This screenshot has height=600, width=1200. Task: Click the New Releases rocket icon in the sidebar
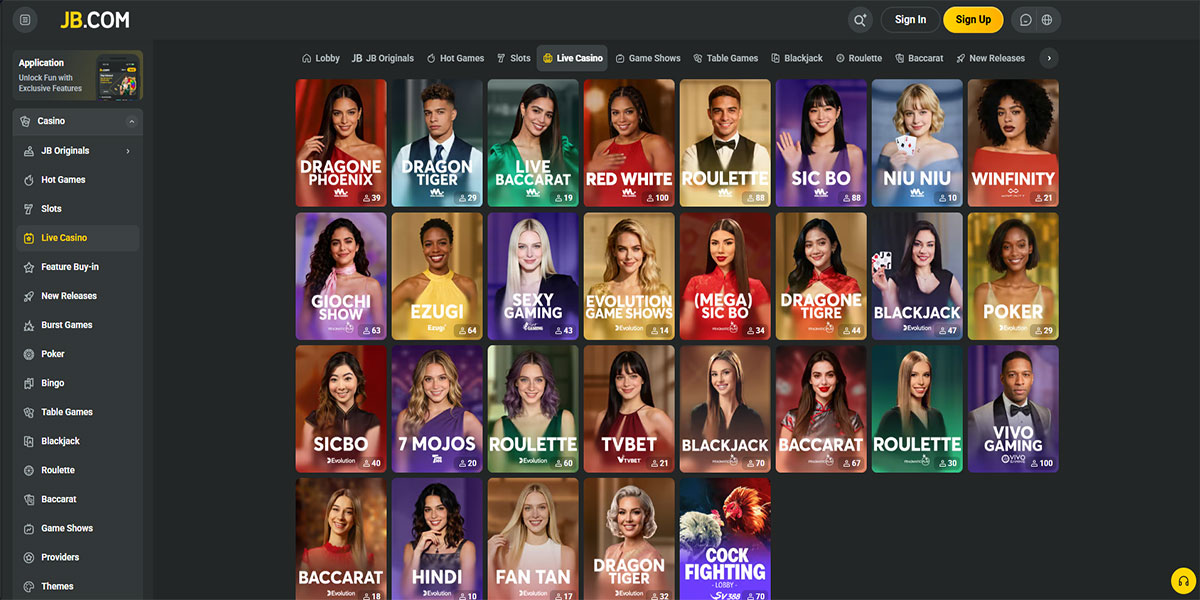point(29,296)
